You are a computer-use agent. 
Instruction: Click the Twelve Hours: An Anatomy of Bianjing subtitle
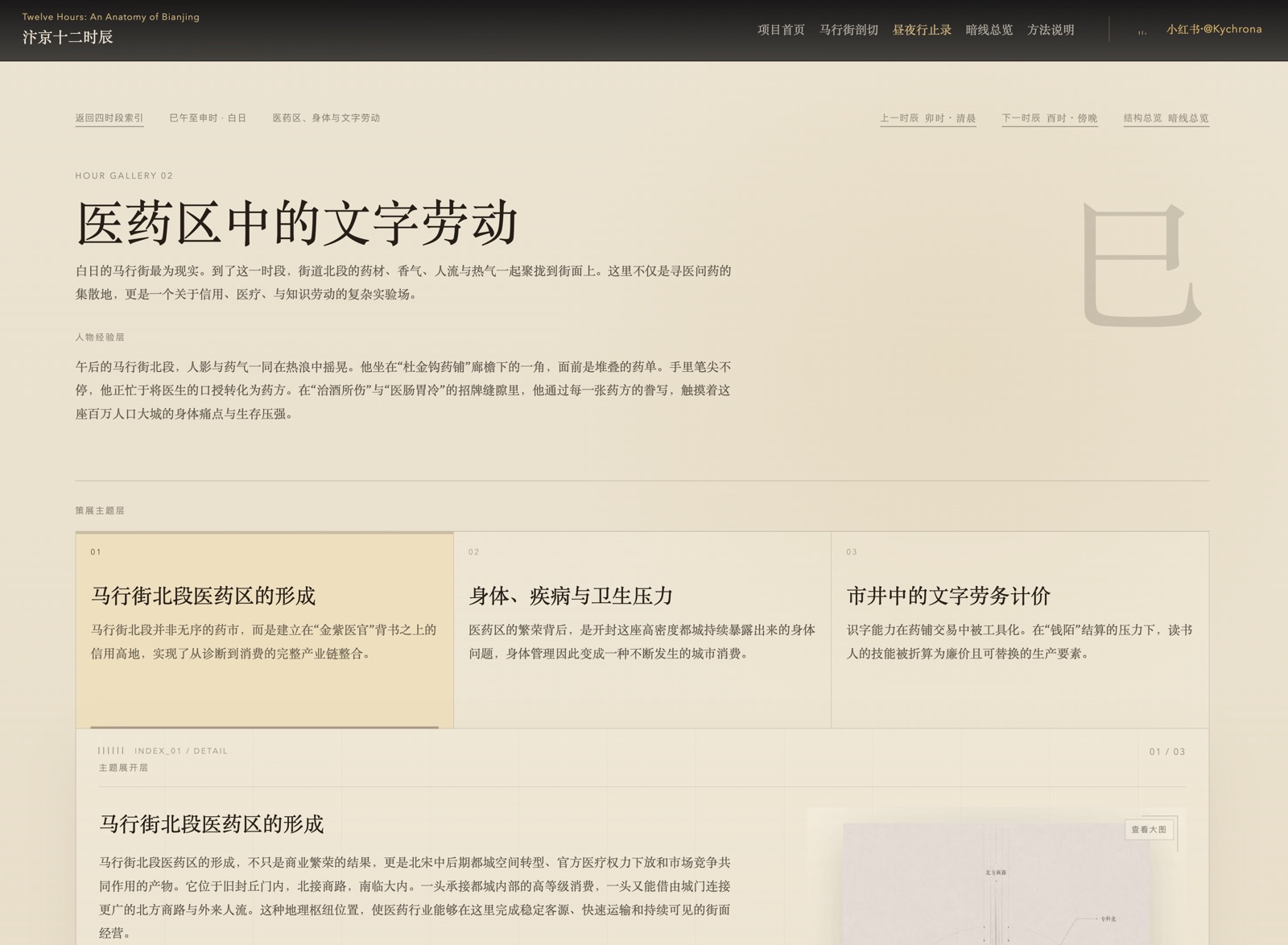[111, 17]
